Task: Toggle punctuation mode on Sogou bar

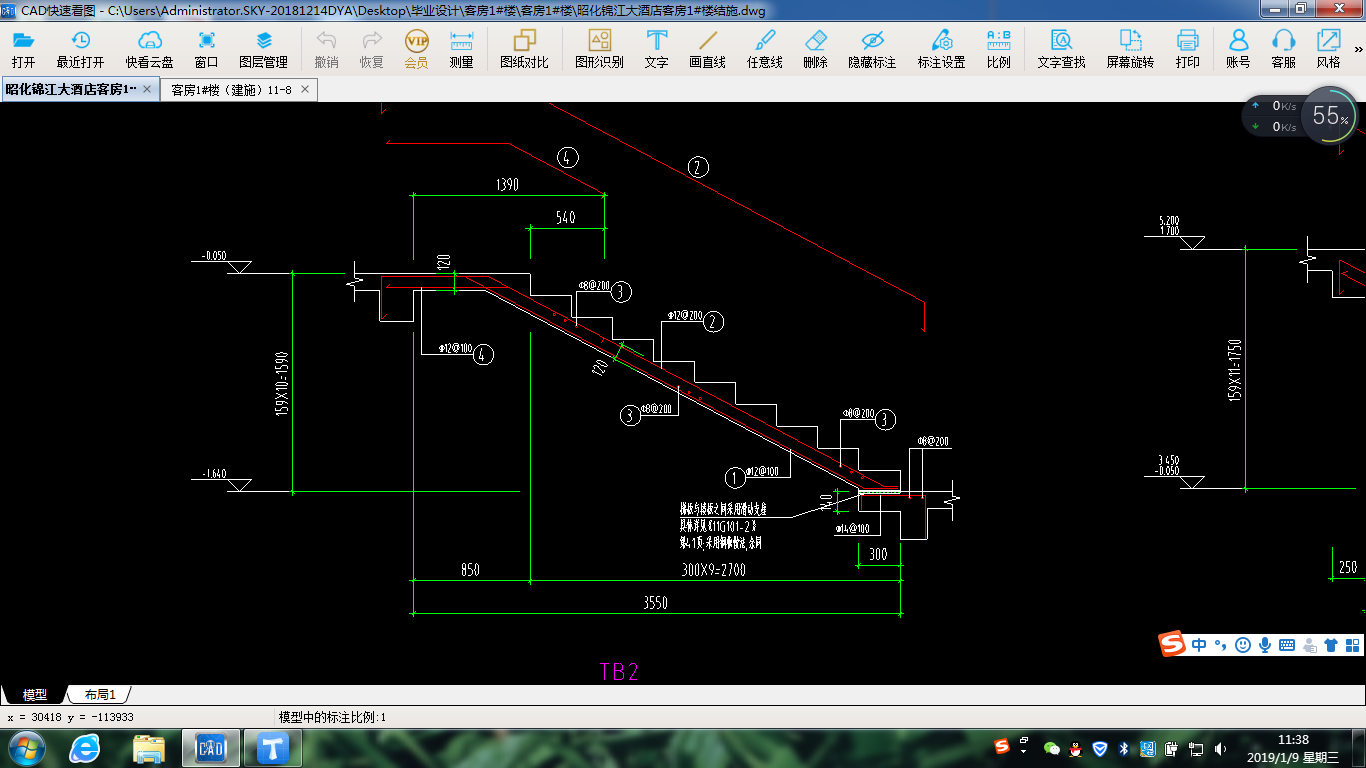Action: pos(1221,645)
